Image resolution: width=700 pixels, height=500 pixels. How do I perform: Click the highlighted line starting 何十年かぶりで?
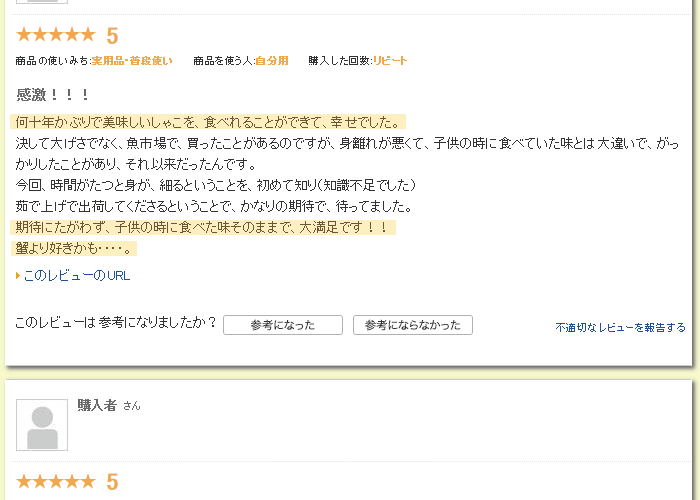pyautogui.click(x=208, y=122)
